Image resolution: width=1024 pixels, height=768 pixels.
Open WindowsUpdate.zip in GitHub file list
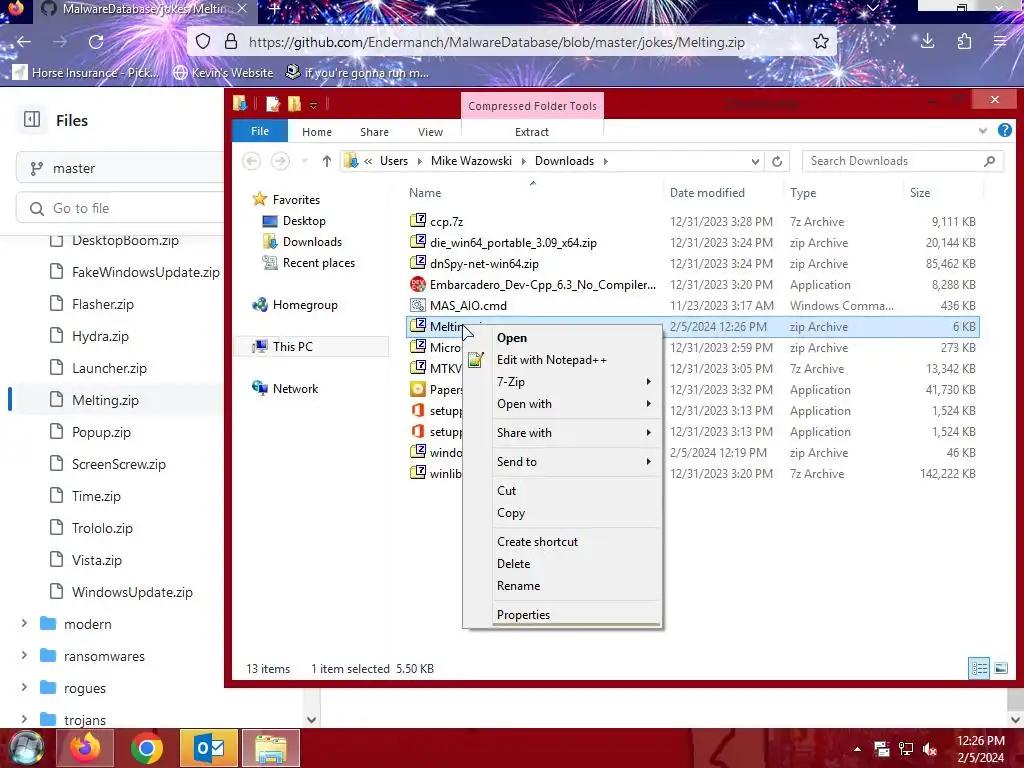(132, 592)
